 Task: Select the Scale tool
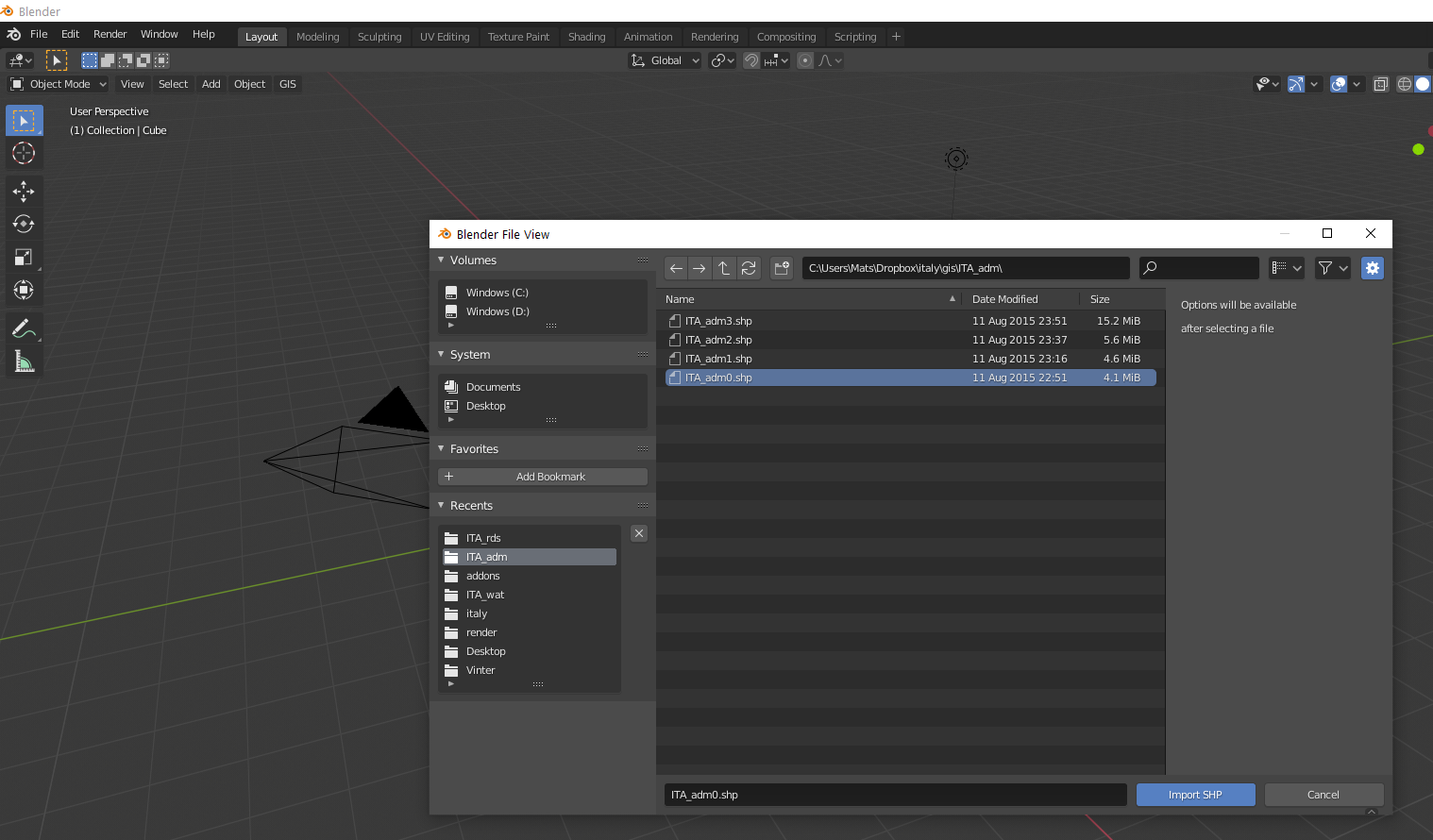[x=24, y=257]
